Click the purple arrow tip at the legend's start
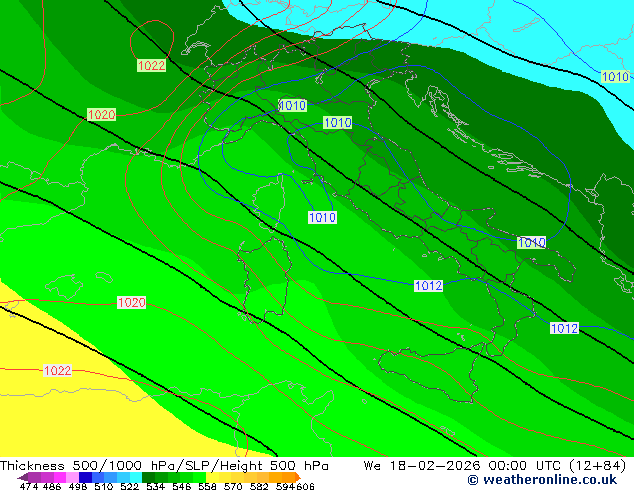 pyautogui.click(x=23, y=477)
